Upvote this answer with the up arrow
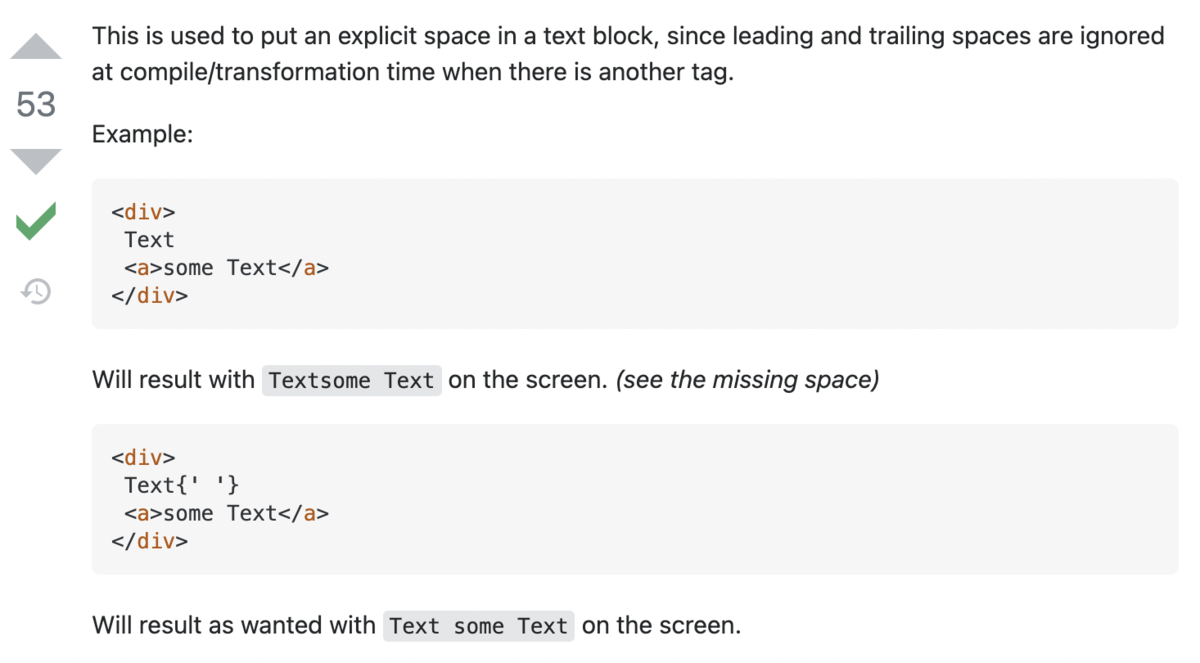Image resolution: width=1200 pixels, height=663 pixels. pos(36,46)
